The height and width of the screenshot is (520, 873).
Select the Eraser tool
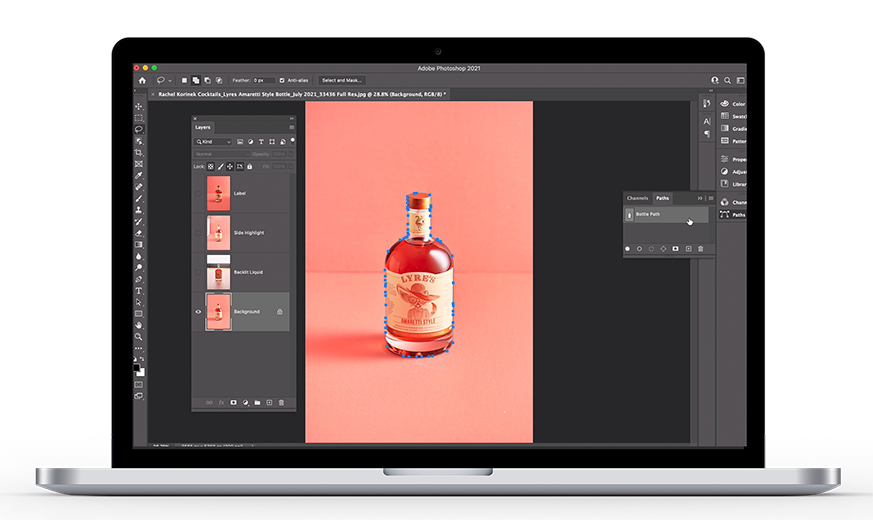click(139, 233)
